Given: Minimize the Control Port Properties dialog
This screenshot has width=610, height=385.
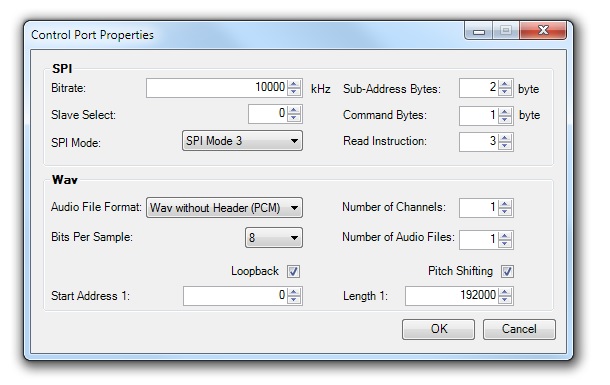Looking at the screenshot, I should click(x=479, y=30).
